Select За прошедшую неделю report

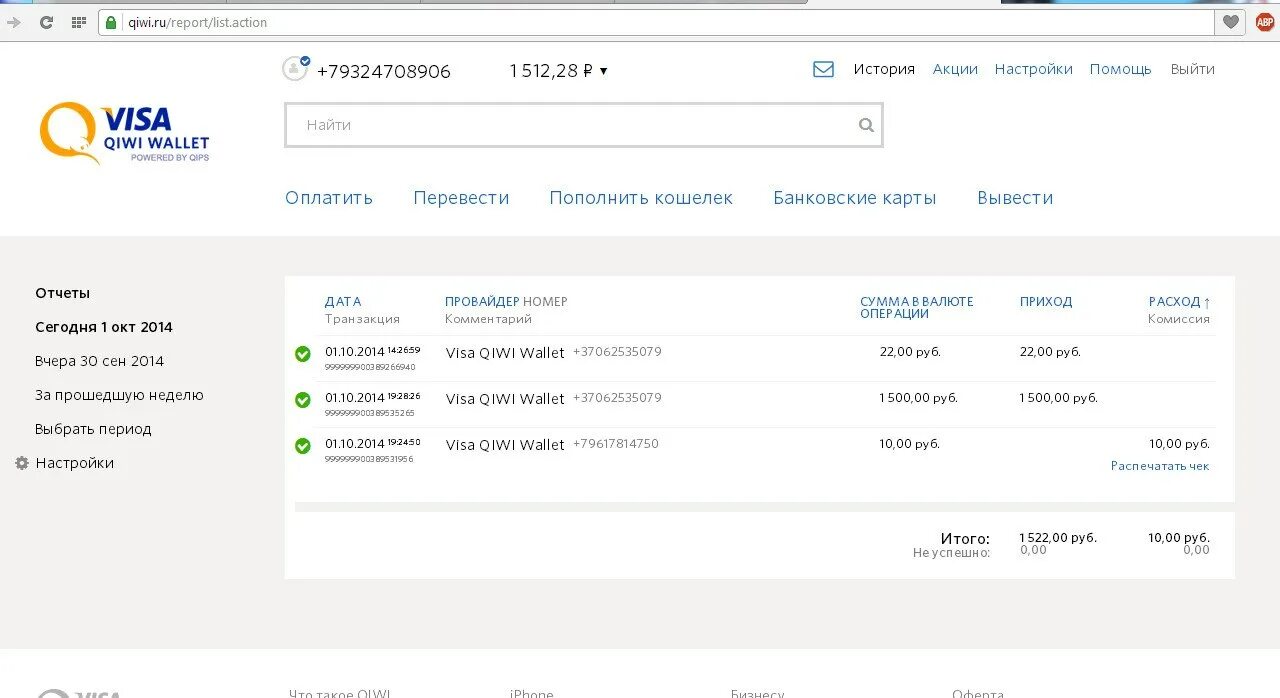(x=119, y=395)
